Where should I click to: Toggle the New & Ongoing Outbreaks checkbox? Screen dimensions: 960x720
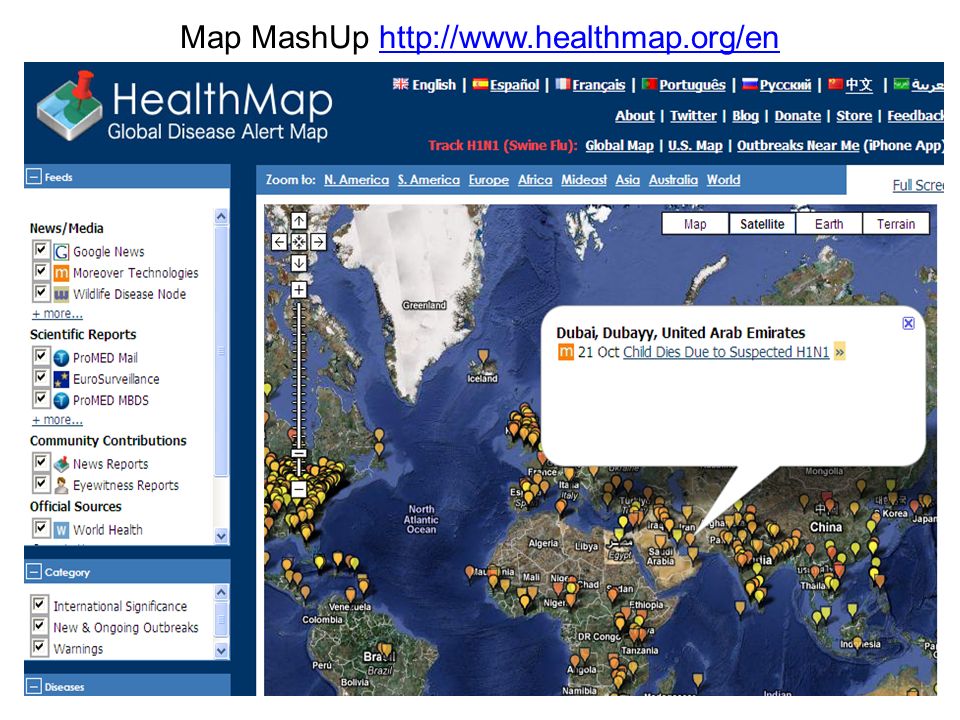coord(39,626)
